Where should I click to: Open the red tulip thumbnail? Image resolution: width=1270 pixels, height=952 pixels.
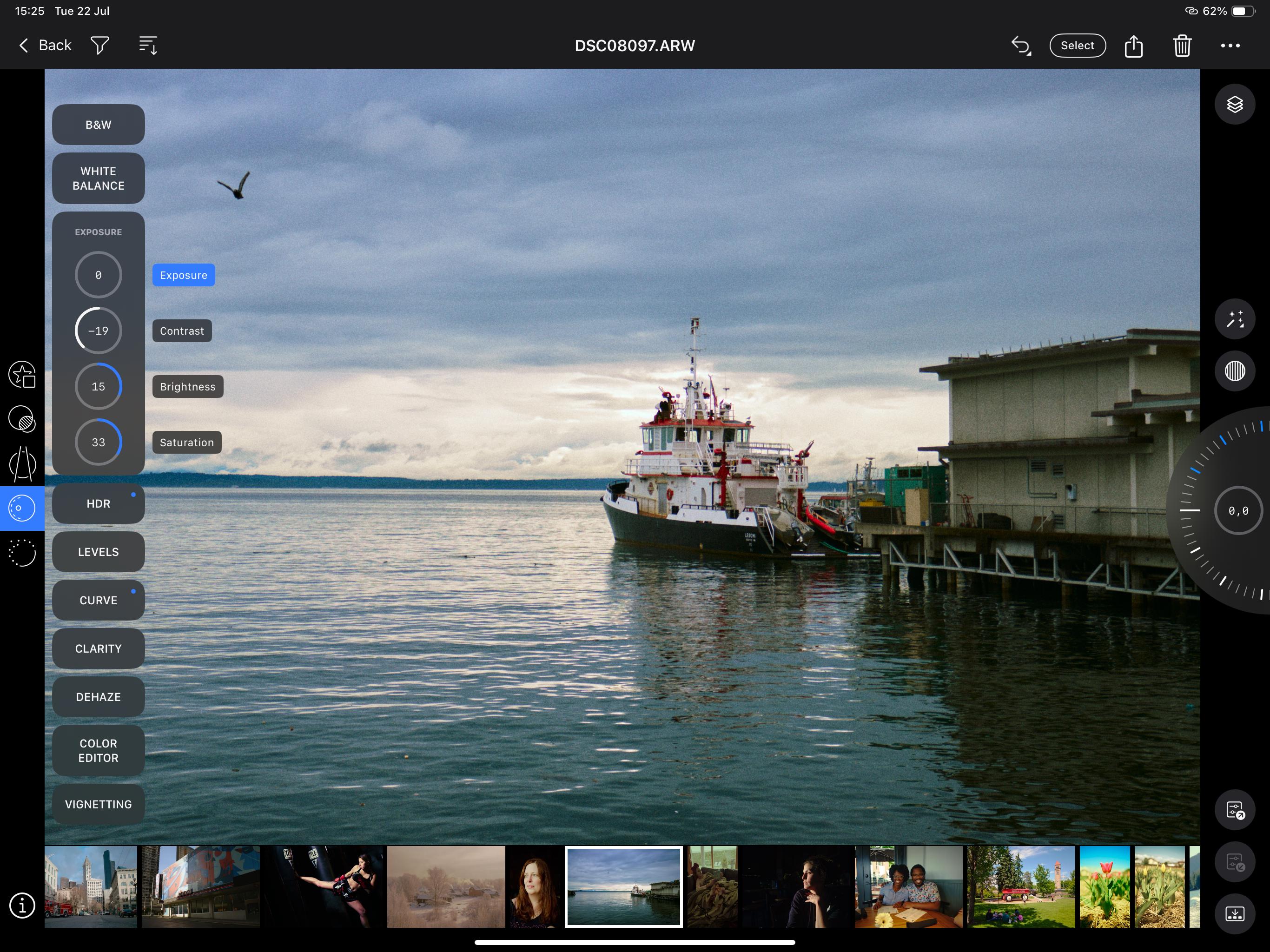coord(1105,886)
